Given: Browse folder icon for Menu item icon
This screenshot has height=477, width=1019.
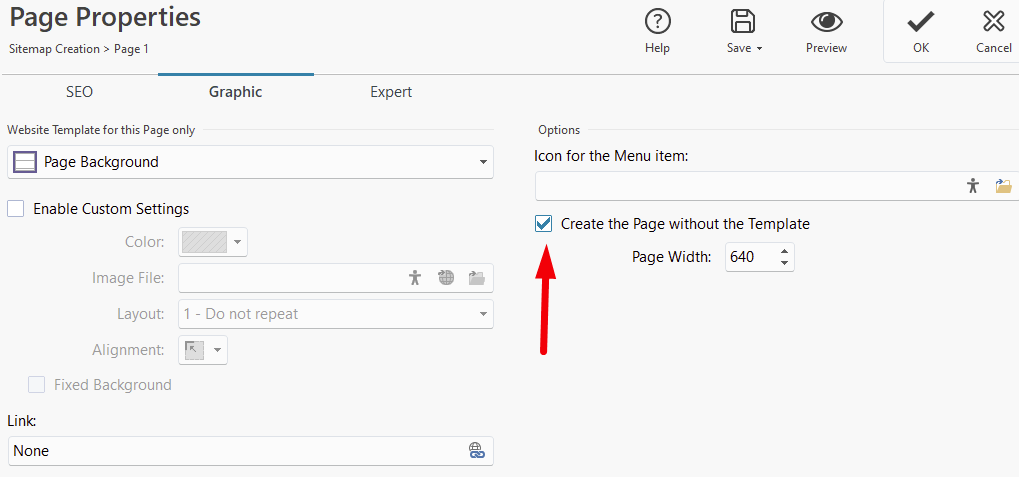Looking at the screenshot, I should click(x=1003, y=186).
